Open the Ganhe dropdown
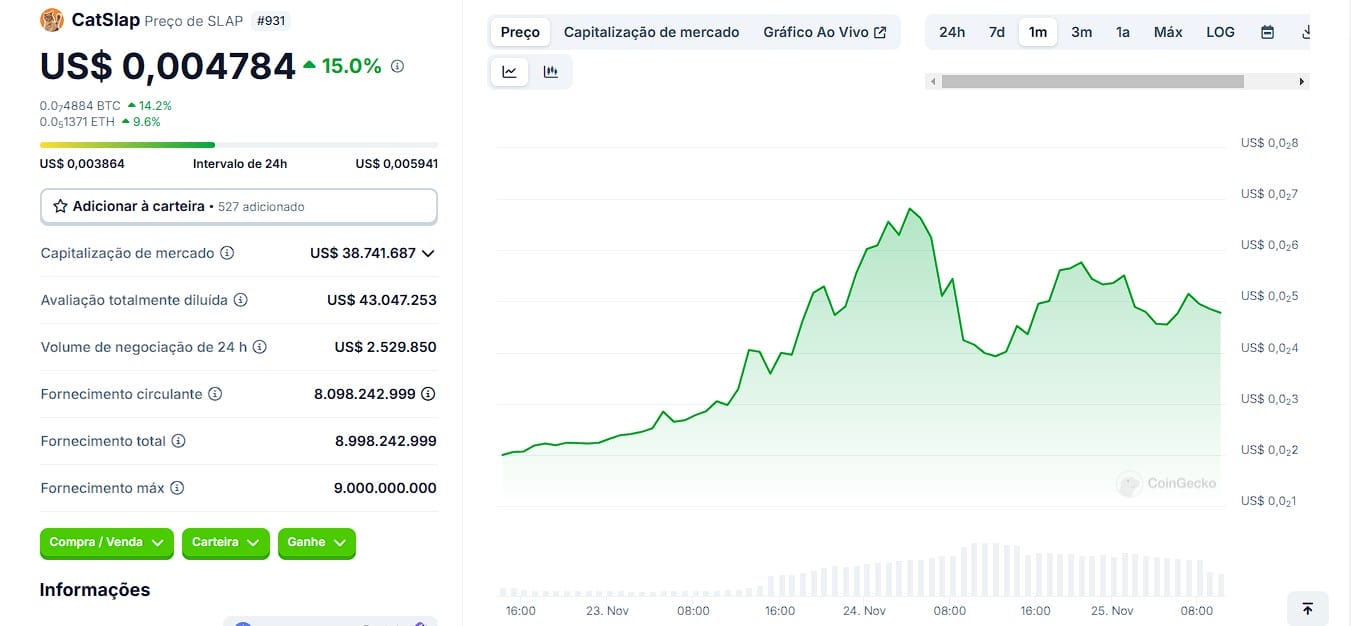The width and height of the screenshot is (1351, 626). [316, 542]
